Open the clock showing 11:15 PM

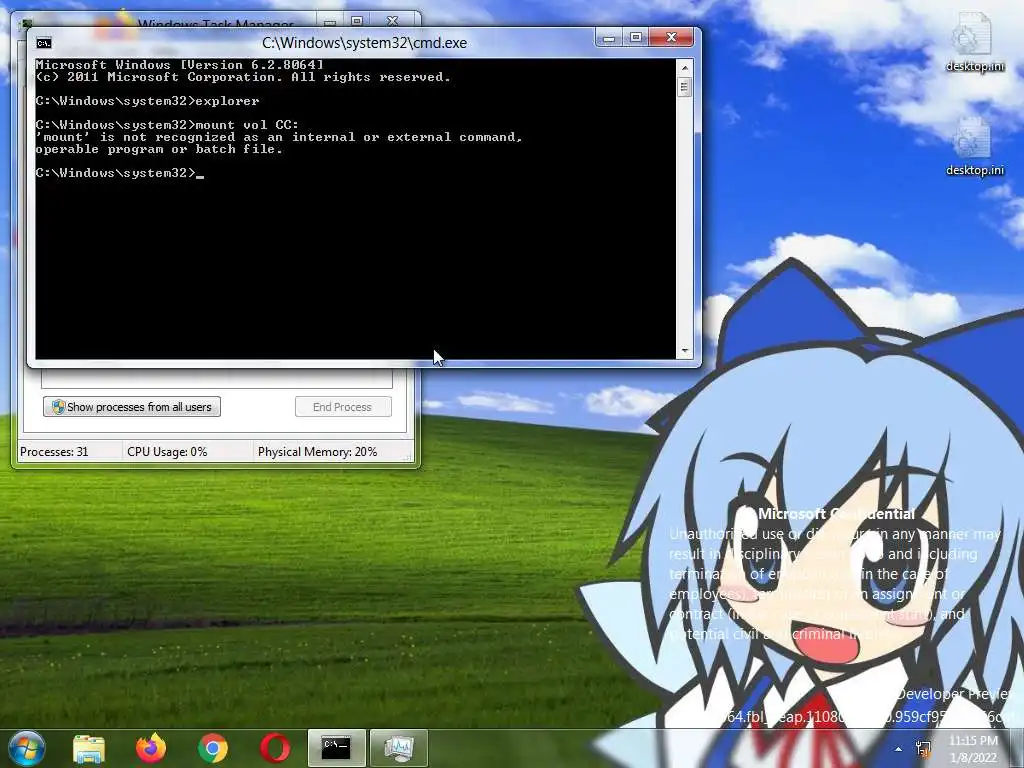tap(973, 749)
